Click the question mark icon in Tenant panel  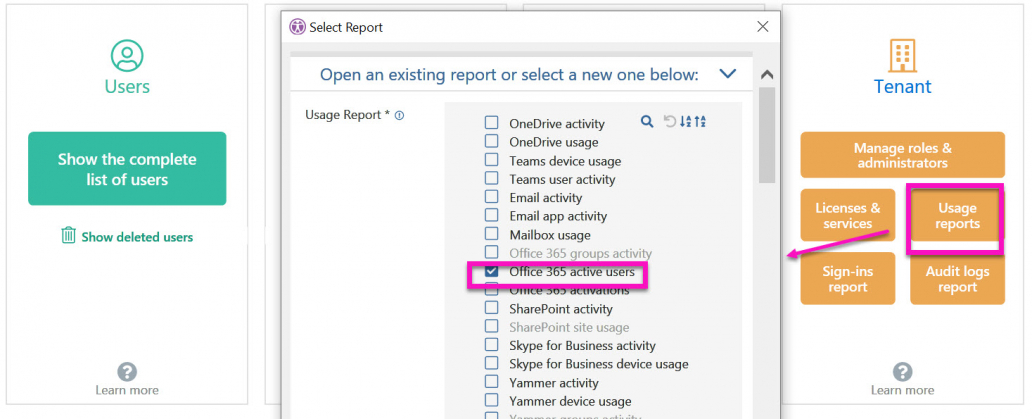pyautogui.click(x=902, y=371)
